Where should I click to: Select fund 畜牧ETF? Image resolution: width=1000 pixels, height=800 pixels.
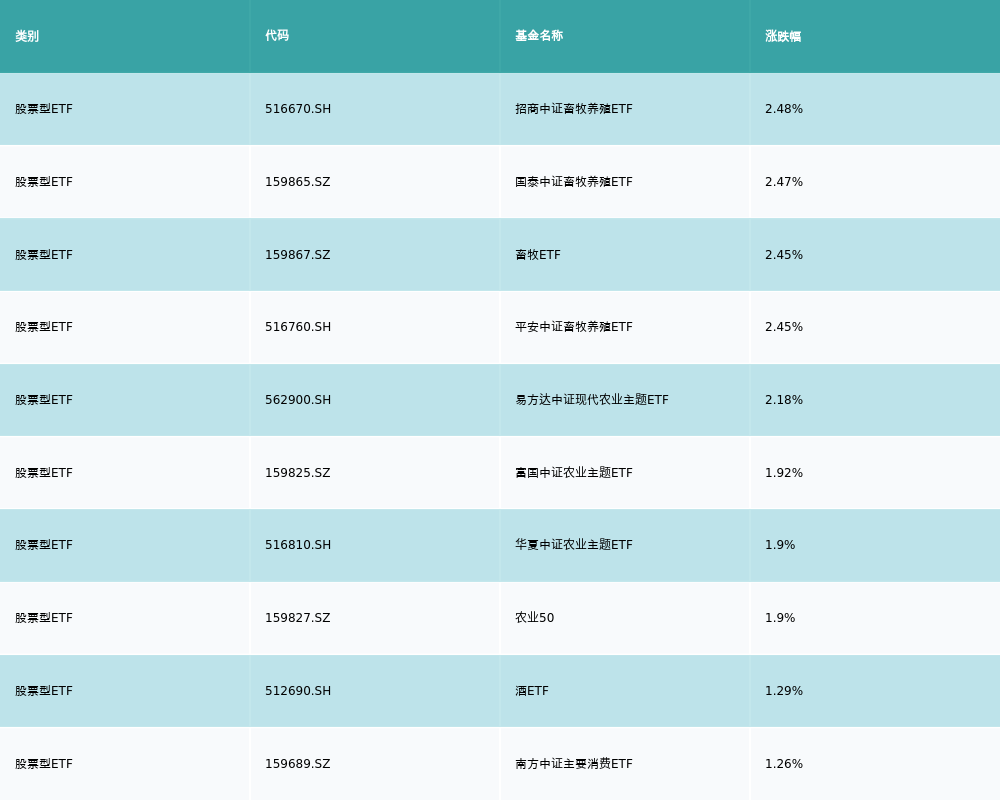pos(538,255)
